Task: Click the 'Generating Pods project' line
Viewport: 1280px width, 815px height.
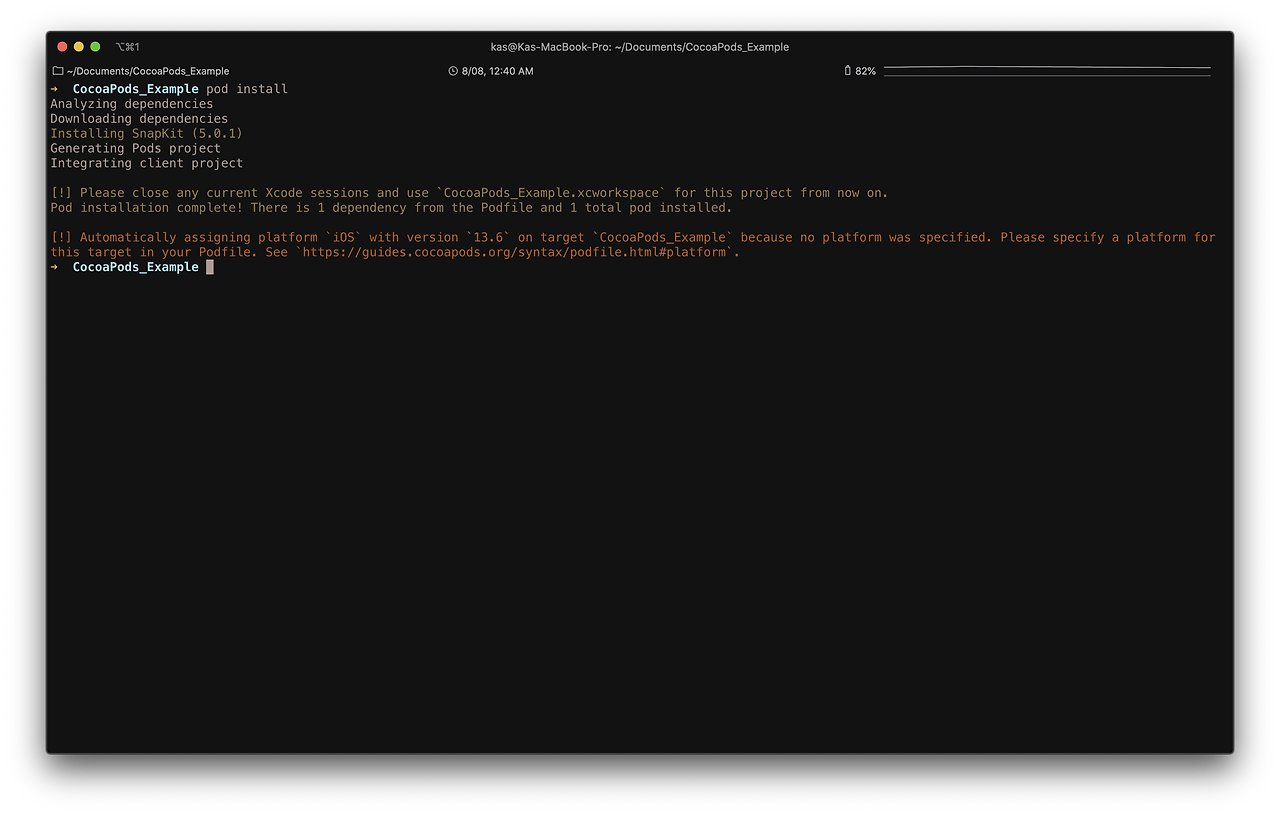Action: pyautogui.click(x=136, y=149)
